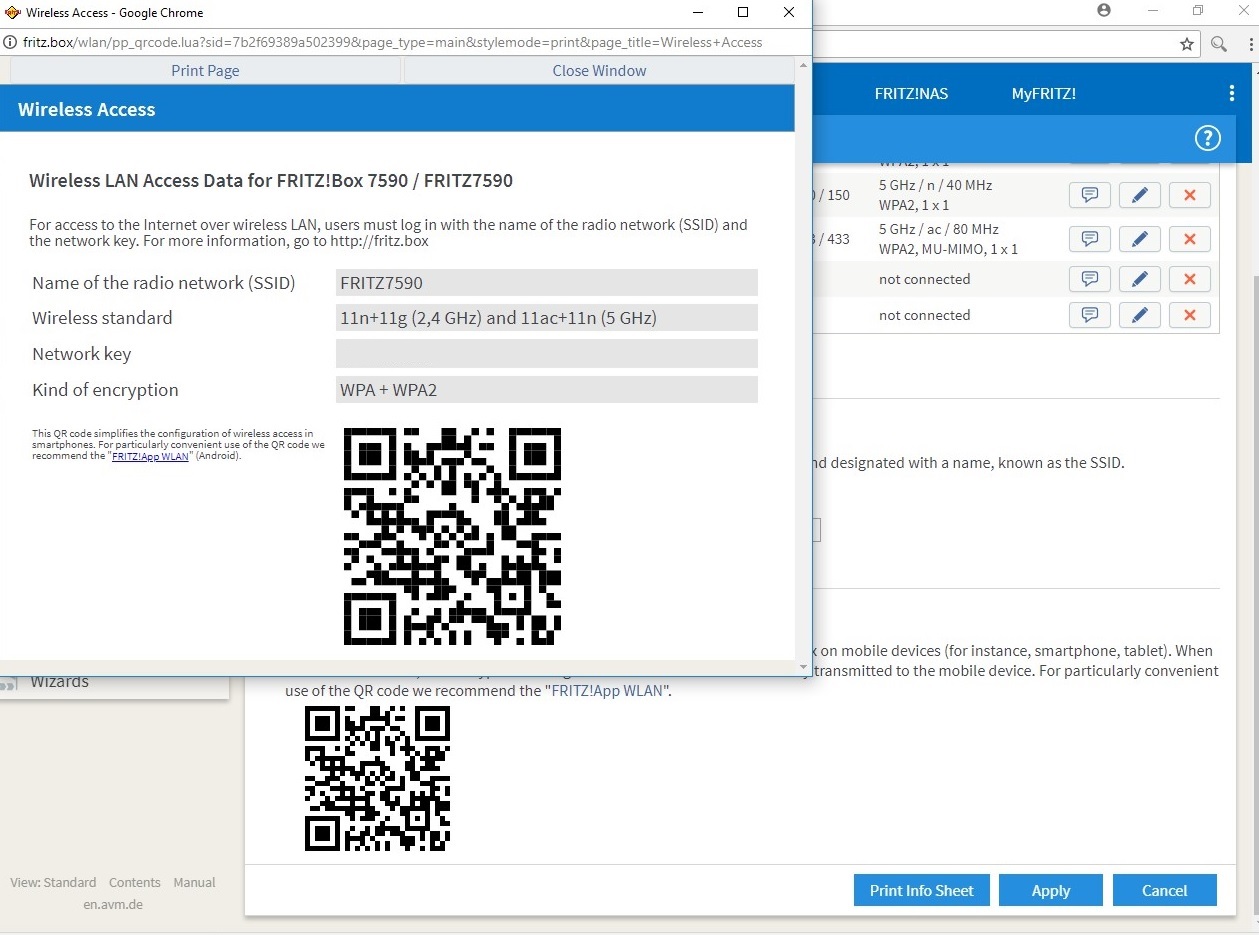This screenshot has width=1259, height=935.
Task: Click the Wireless standard value field
Action: (547, 318)
